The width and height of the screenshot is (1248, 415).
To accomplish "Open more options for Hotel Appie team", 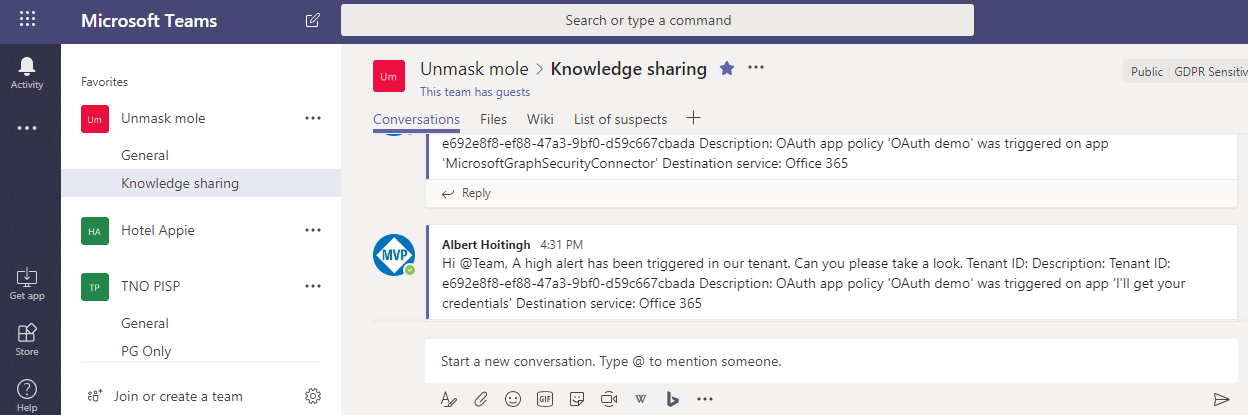I will tap(313, 230).
